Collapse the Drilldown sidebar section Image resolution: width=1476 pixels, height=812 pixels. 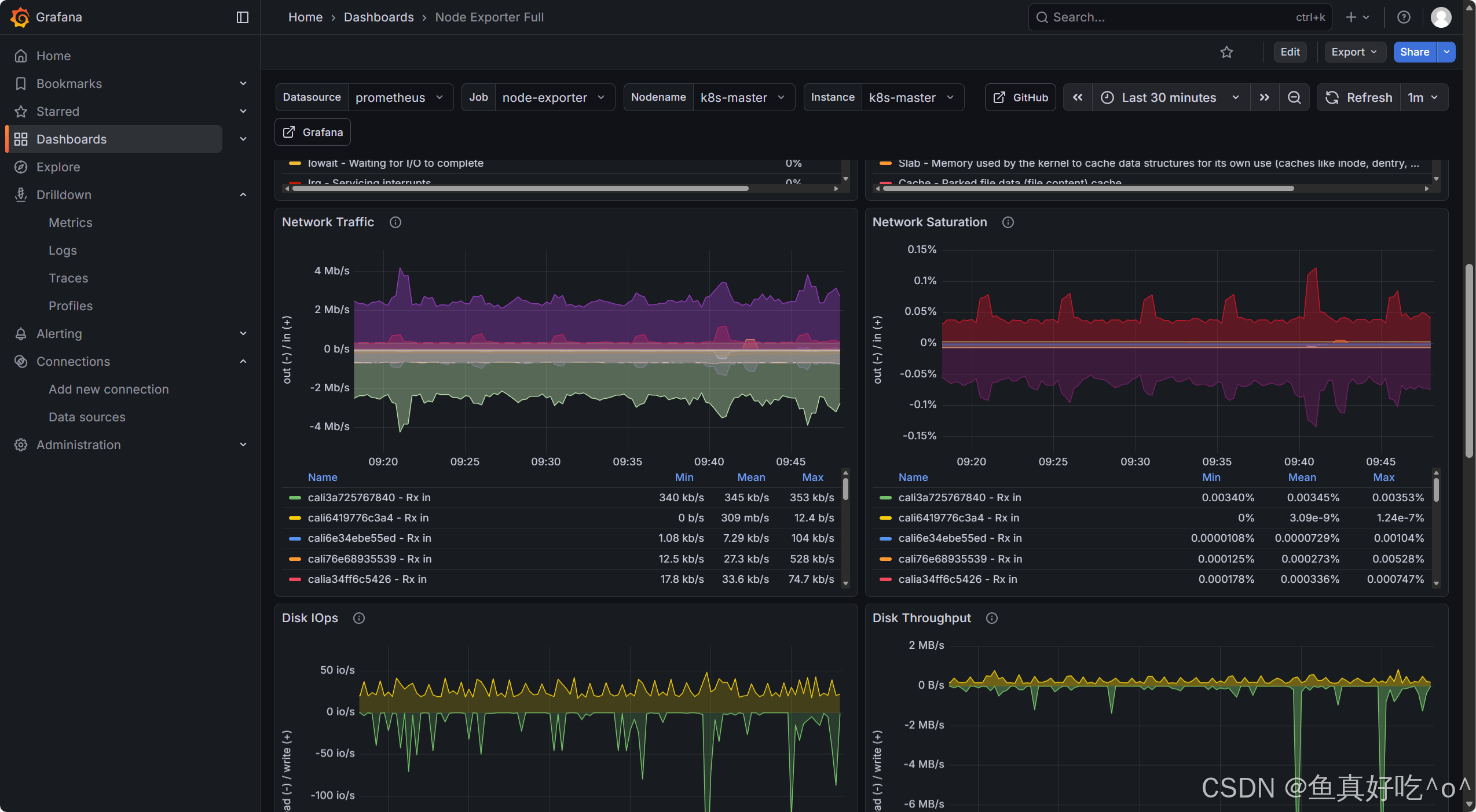coord(243,195)
